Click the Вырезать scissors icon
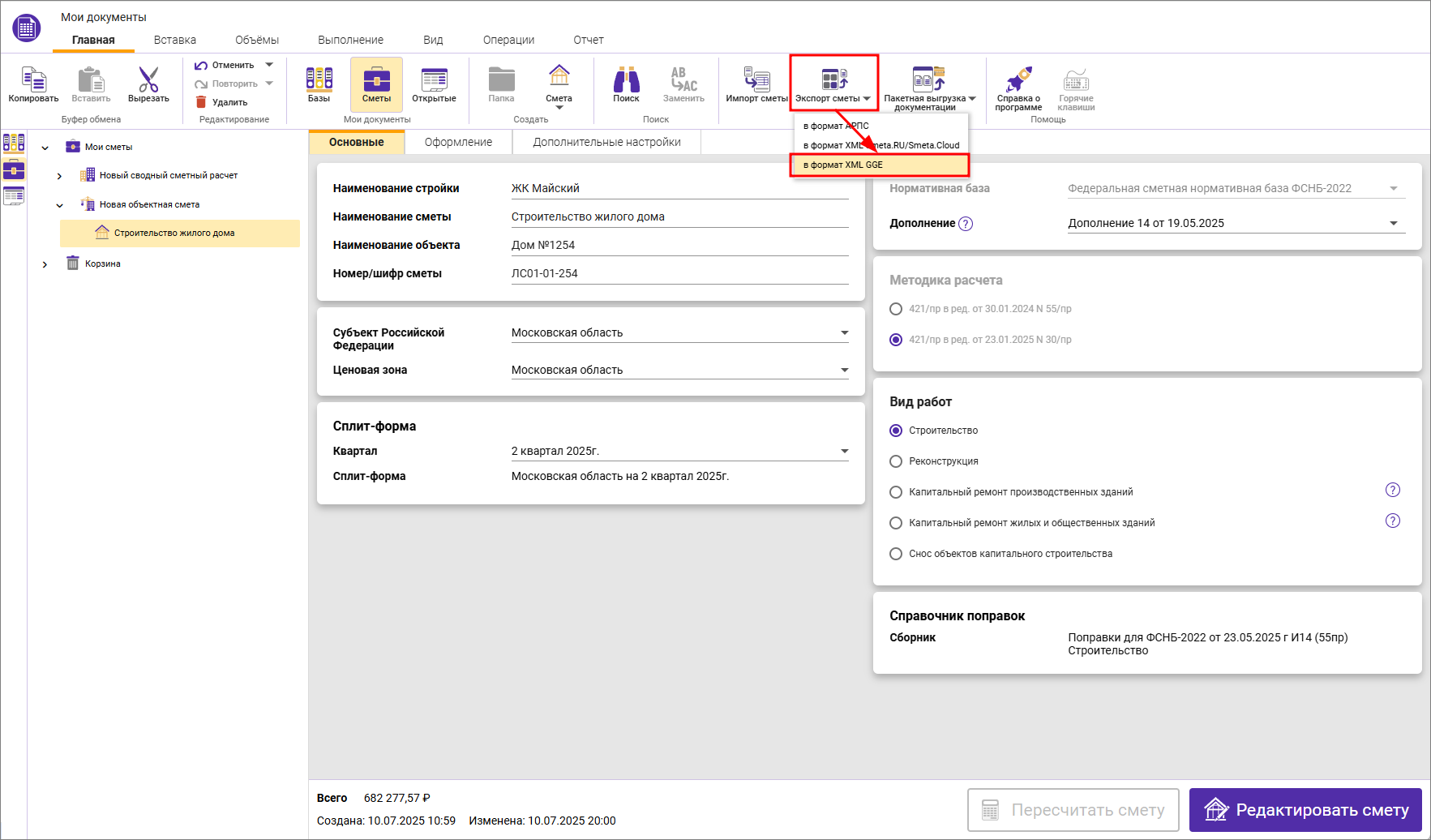This screenshot has width=1431, height=840. tap(148, 80)
